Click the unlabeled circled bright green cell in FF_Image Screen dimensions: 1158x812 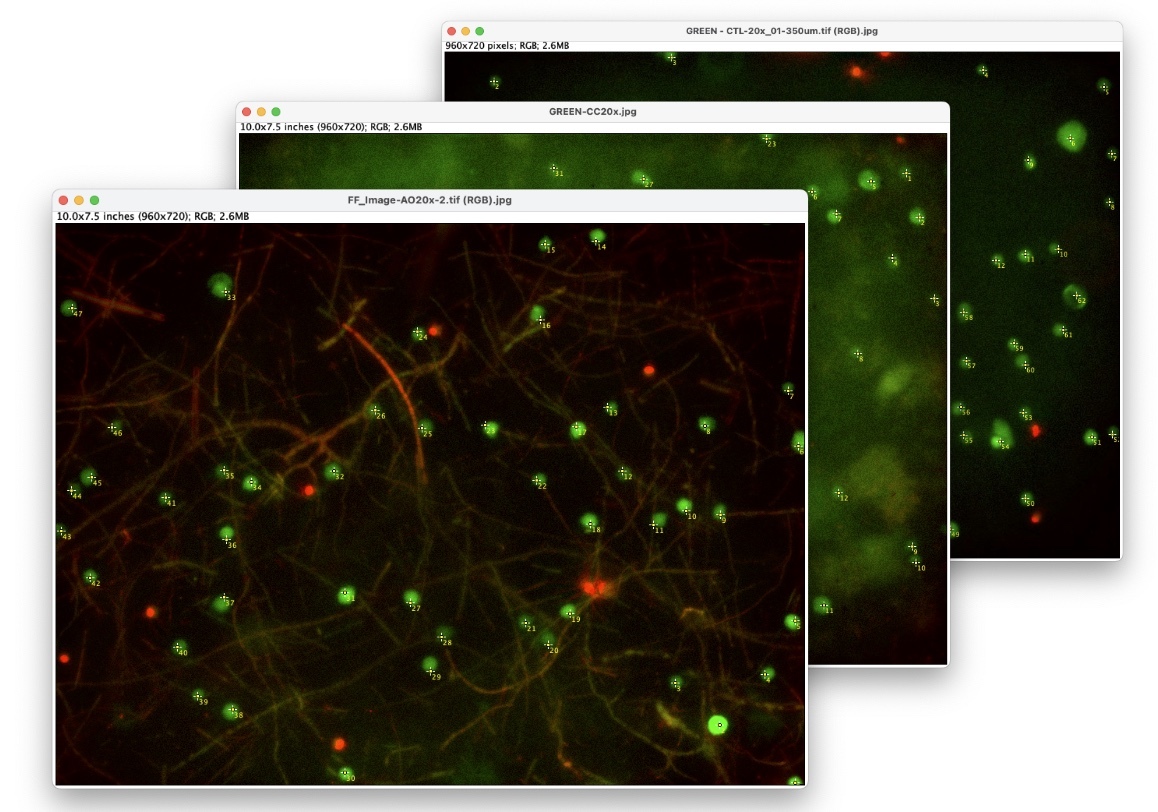click(x=718, y=725)
